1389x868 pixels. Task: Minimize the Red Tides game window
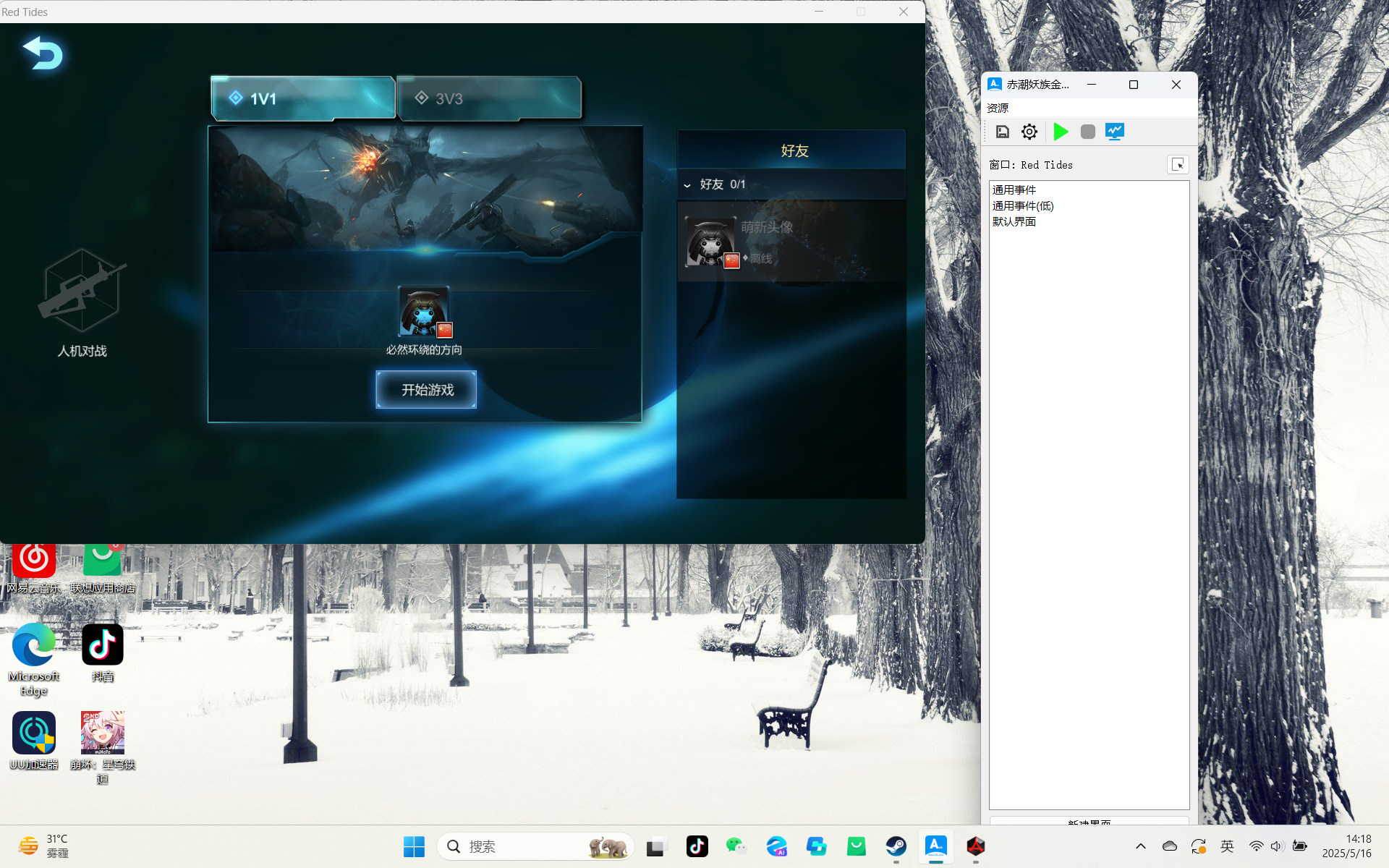click(x=819, y=12)
